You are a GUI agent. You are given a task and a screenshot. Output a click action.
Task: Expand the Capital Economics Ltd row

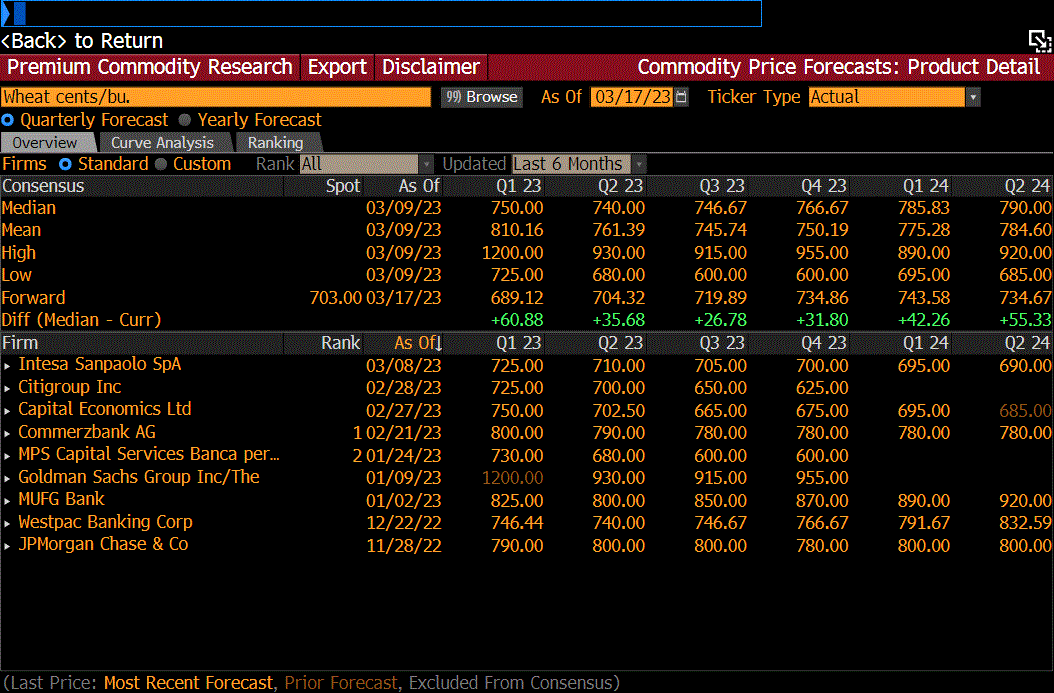(7, 411)
